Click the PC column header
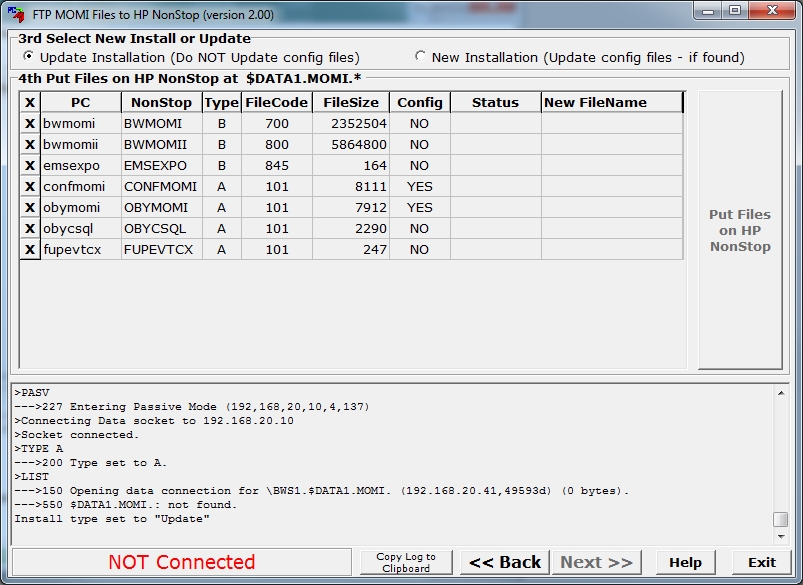The height and width of the screenshot is (585, 803). point(80,103)
